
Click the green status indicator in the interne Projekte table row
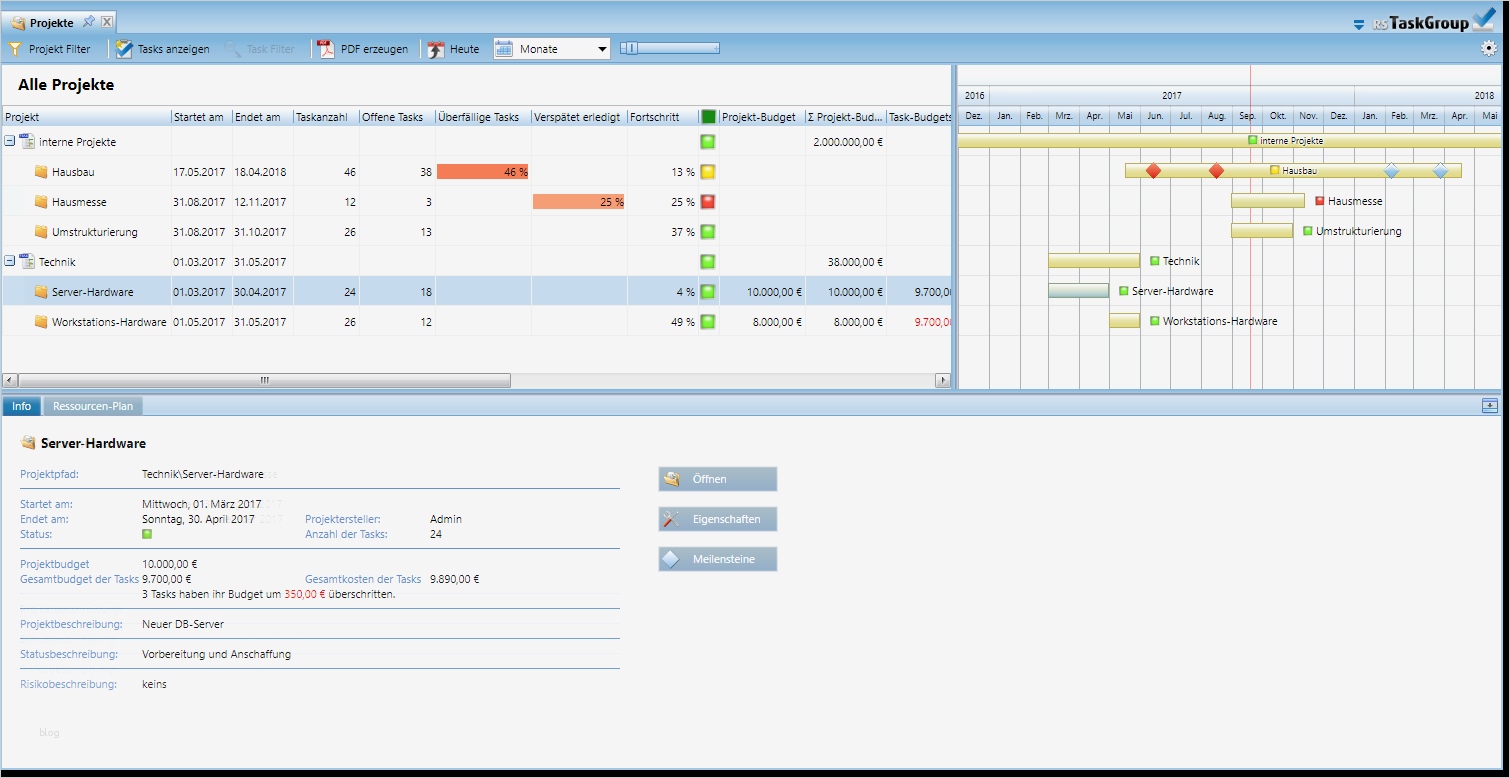click(708, 142)
